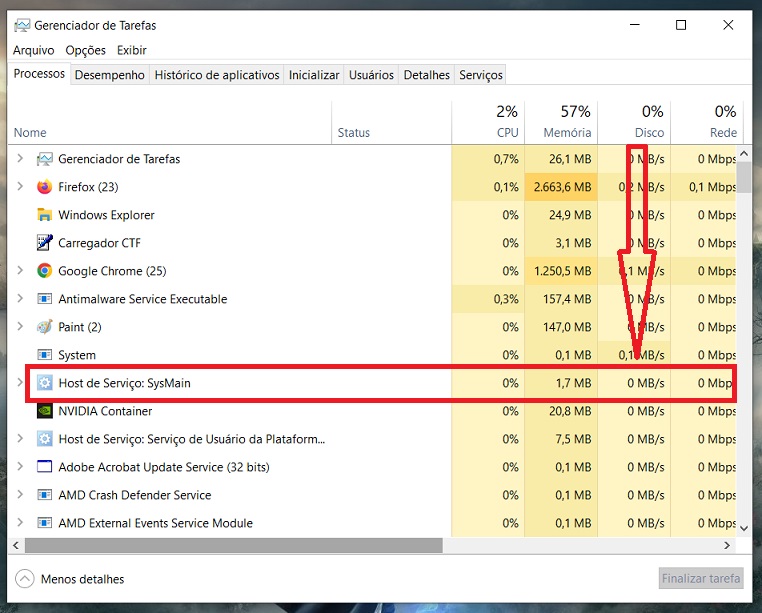
Task: Click the Firefox icon in process list
Action: pyautogui.click(x=45, y=187)
